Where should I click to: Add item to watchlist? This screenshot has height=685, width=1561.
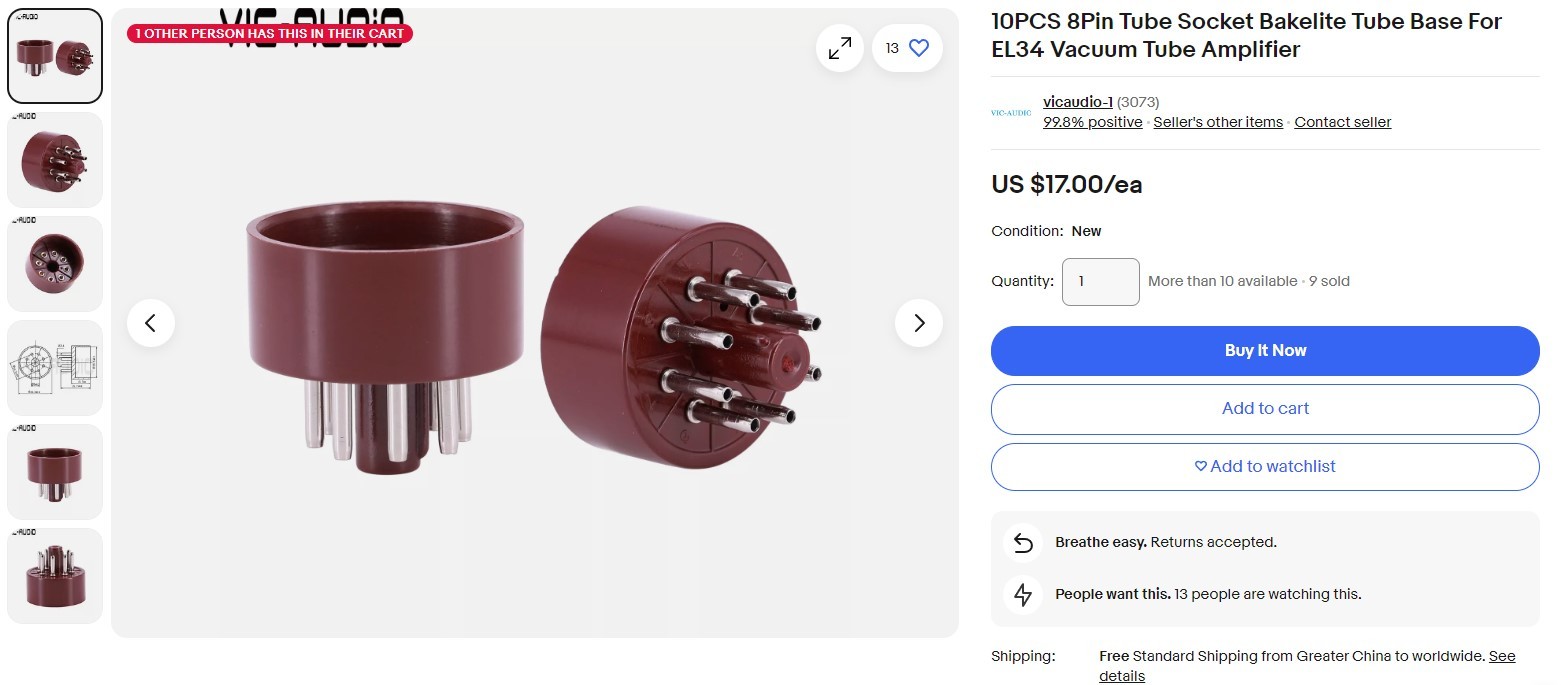click(1265, 467)
